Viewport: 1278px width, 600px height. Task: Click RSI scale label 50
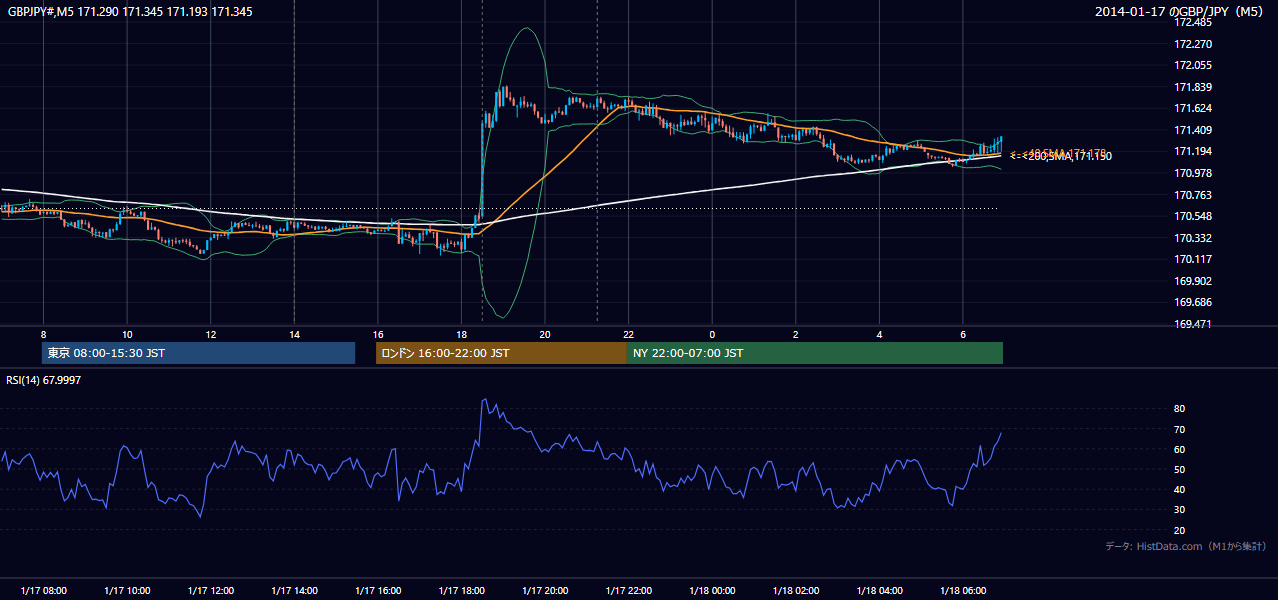click(x=1179, y=469)
